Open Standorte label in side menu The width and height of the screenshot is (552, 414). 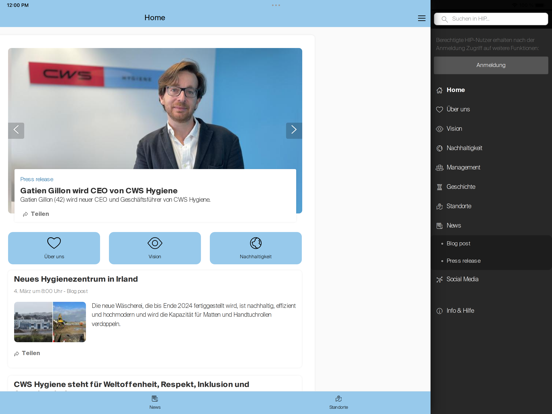459,206
